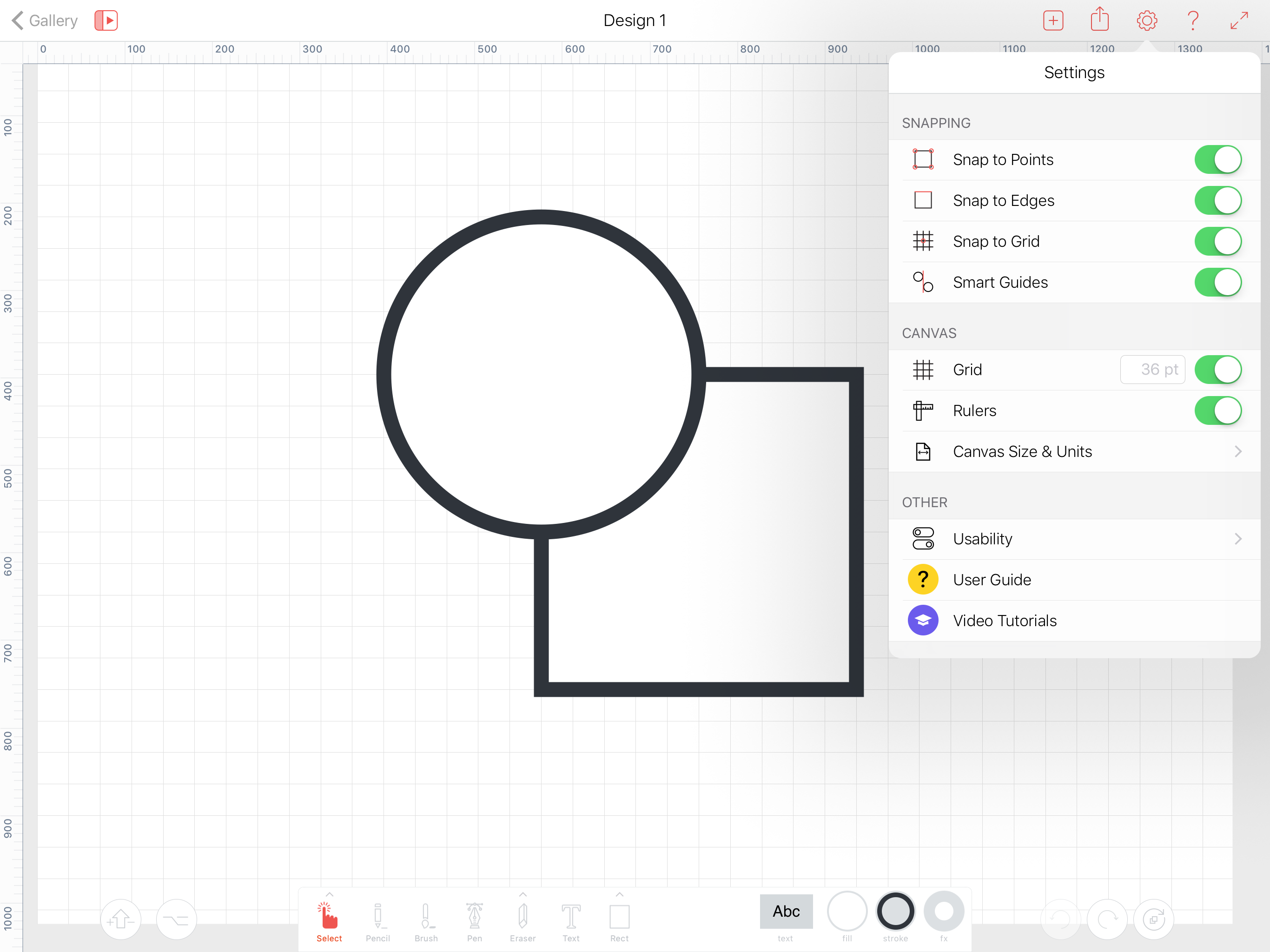Tap the purple Video Tutorials icon
1270x952 pixels.
[923, 620]
